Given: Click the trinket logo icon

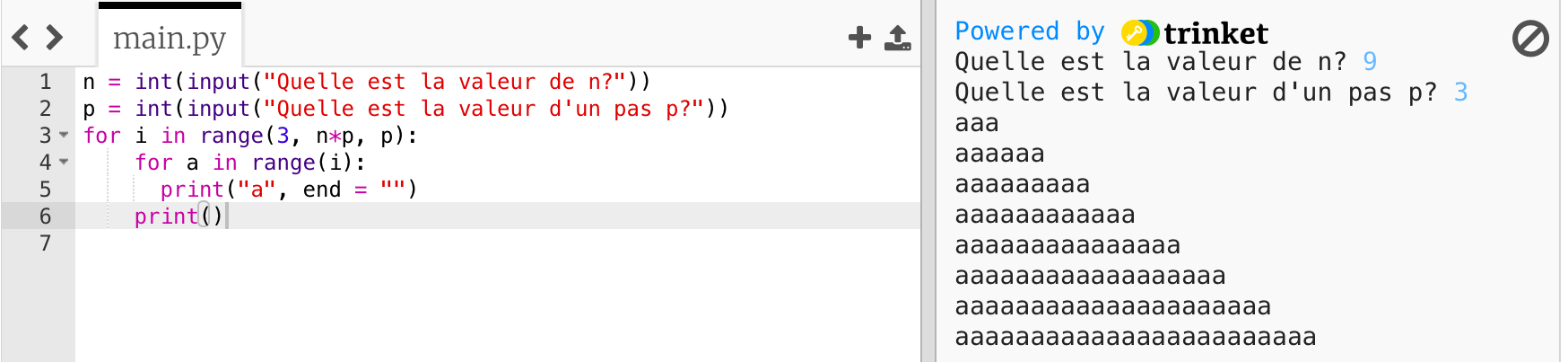Looking at the screenshot, I should pos(1140,33).
